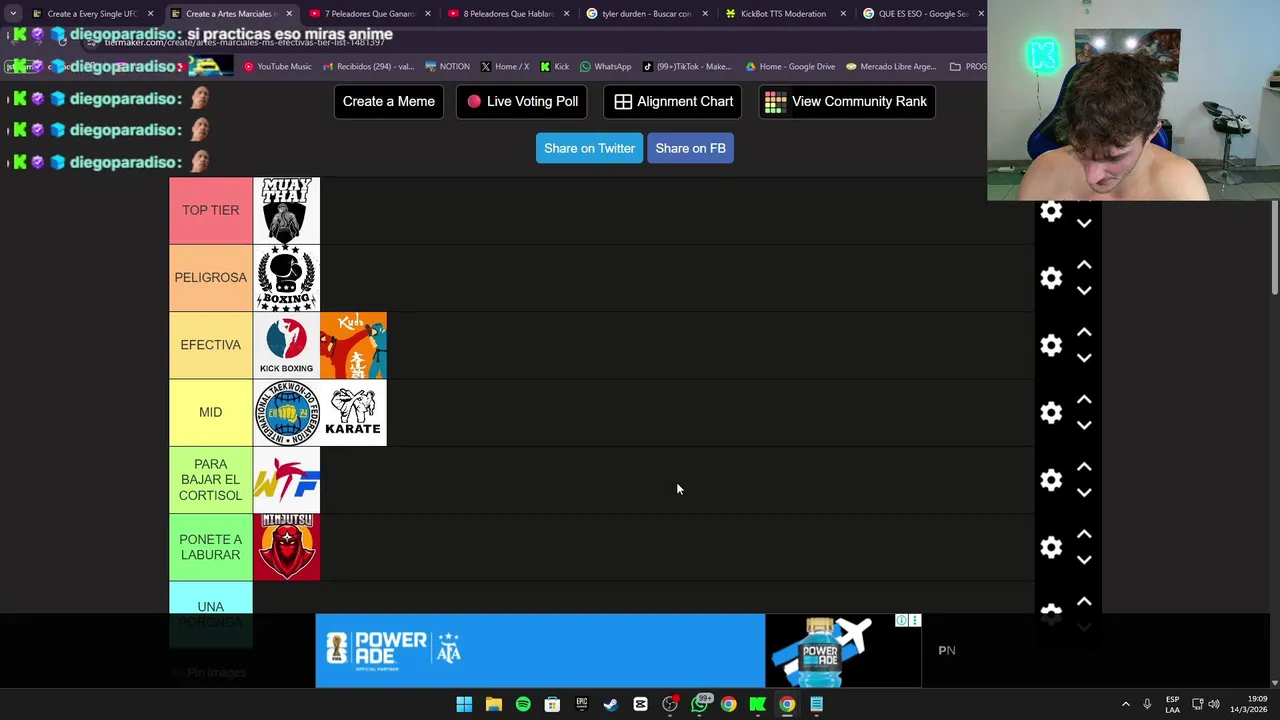Switch to QUE ES ESO Google tab
This screenshot has width=1280, height=720.
tap(922, 13)
